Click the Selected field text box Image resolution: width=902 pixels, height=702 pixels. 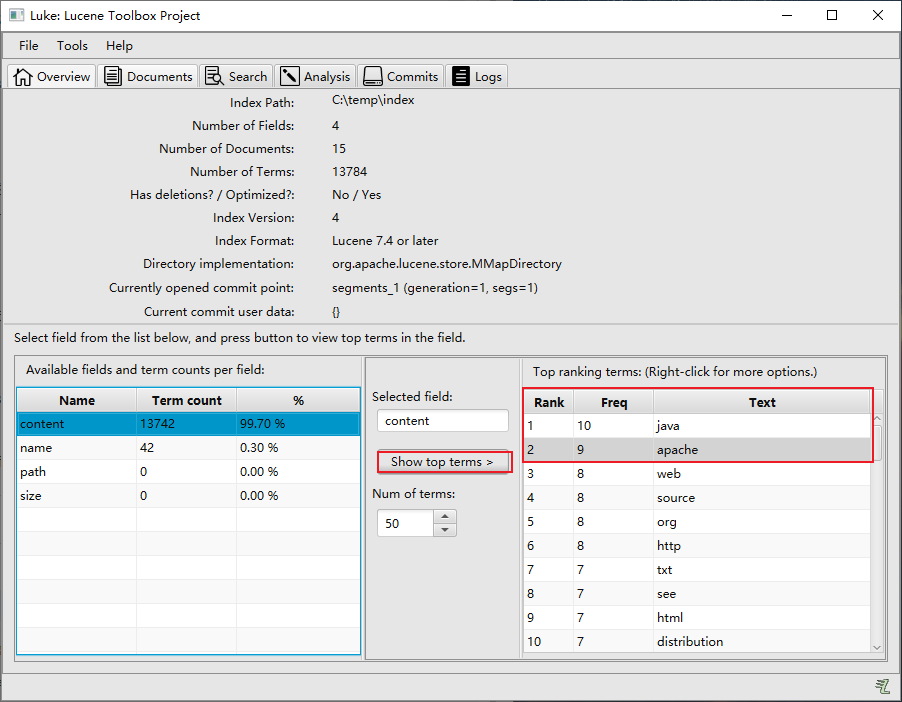pos(443,421)
